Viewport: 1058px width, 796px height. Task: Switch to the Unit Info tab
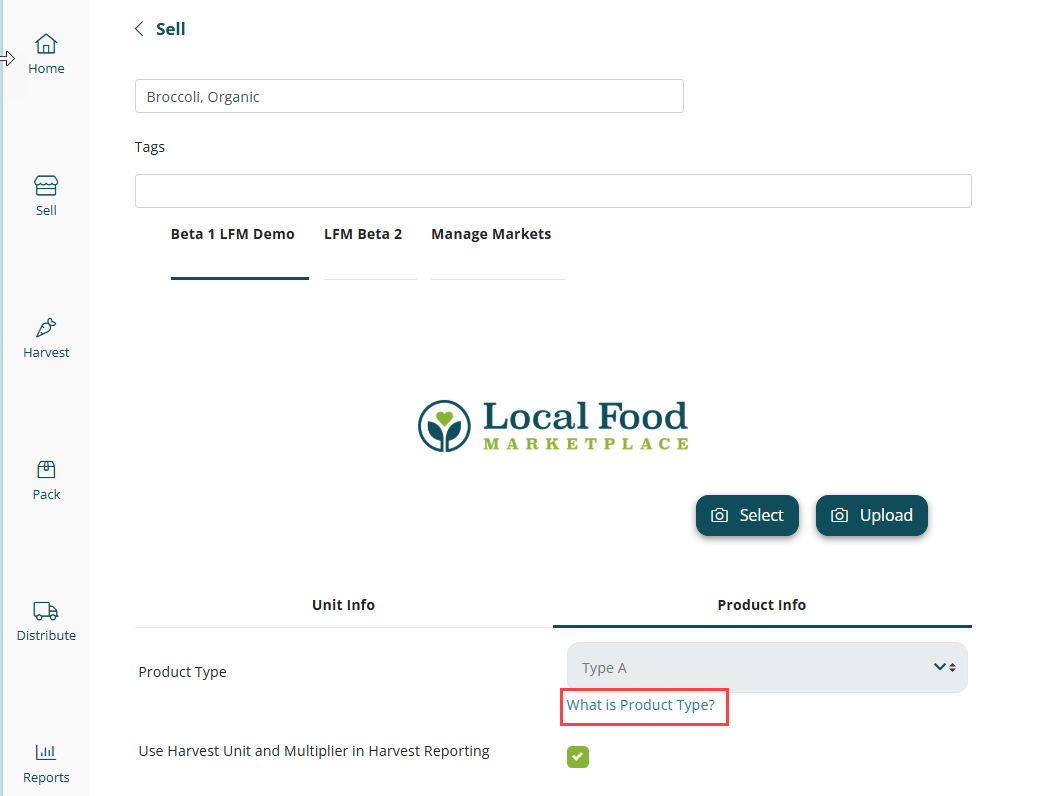(x=343, y=605)
